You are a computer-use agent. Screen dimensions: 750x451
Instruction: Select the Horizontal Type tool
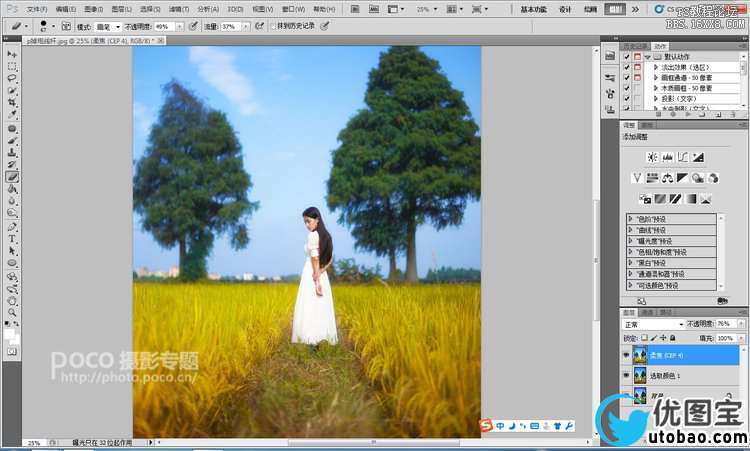(x=12, y=239)
